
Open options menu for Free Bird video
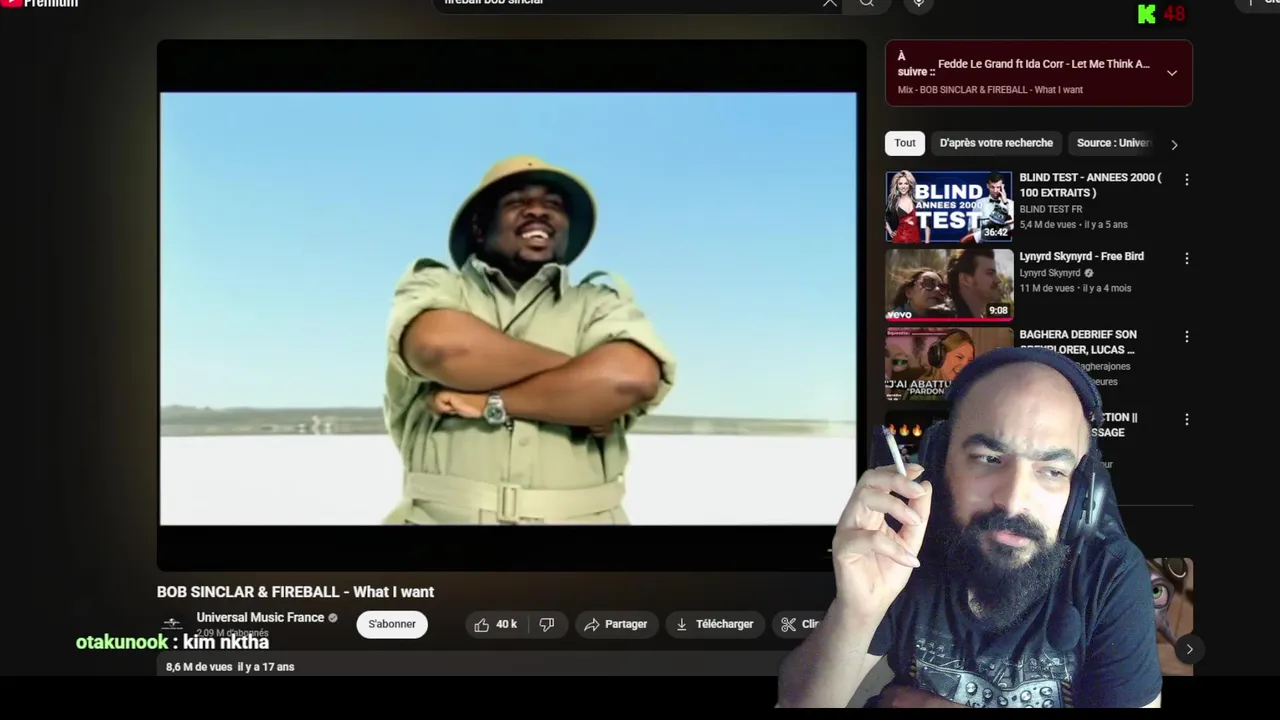(1187, 258)
